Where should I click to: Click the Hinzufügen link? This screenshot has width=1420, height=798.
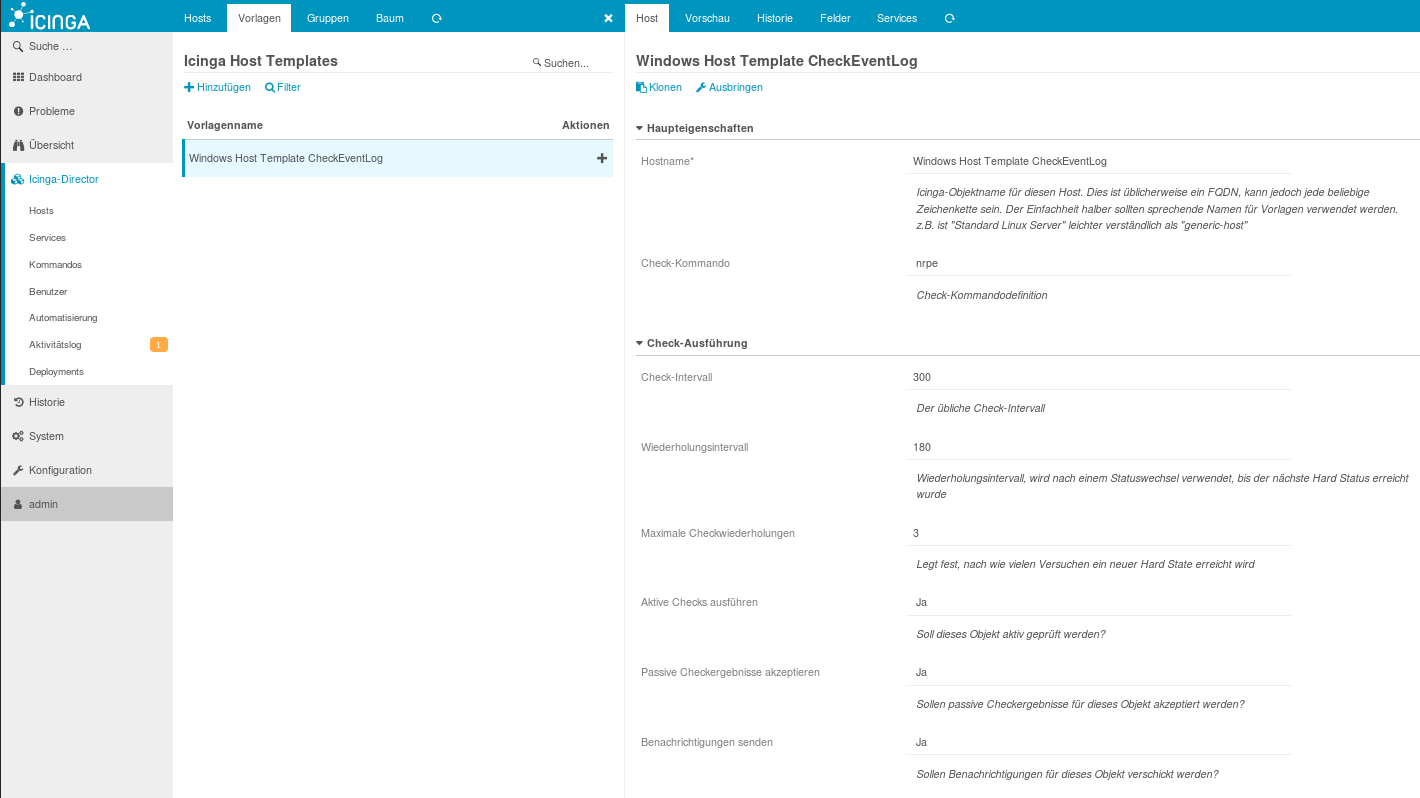pos(218,87)
